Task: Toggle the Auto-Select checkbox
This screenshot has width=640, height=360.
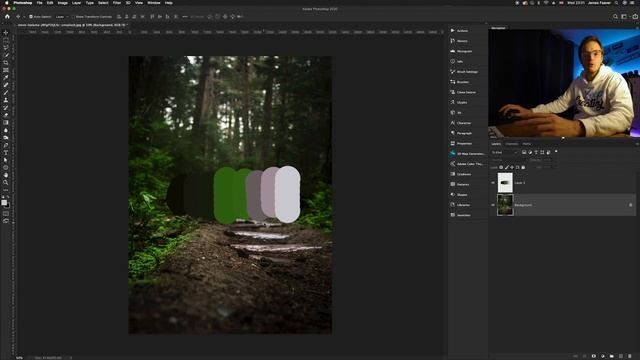Action: (31, 17)
